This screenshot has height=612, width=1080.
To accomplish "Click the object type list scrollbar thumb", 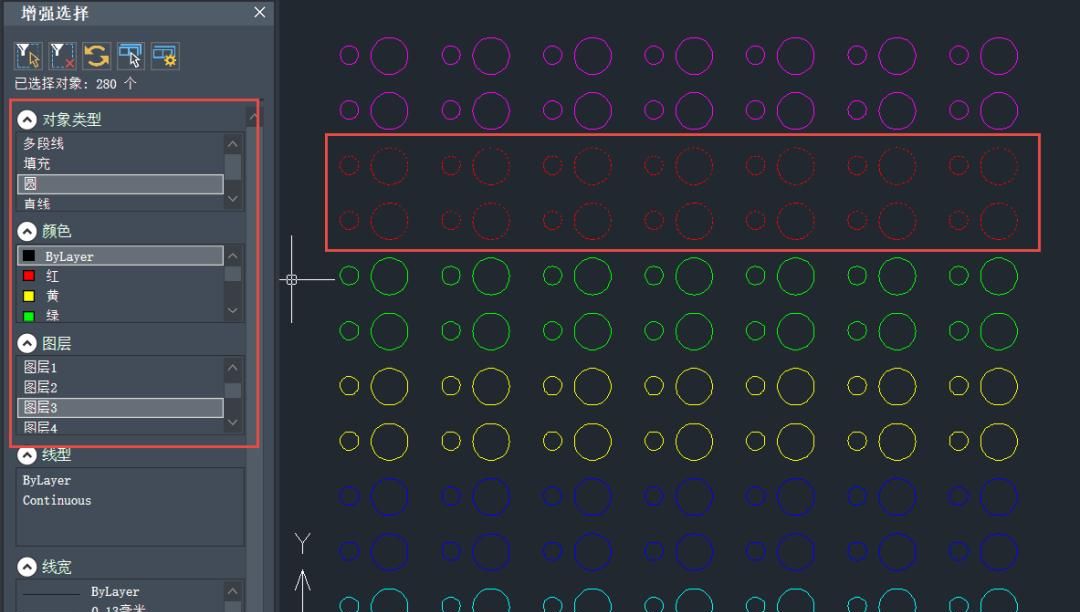I will pyautogui.click(x=233, y=167).
